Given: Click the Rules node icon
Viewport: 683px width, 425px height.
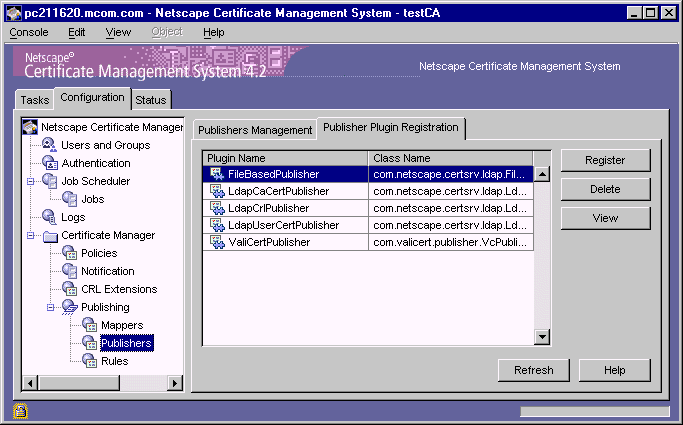Looking at the screenshot, I should (x=90, y=361).
